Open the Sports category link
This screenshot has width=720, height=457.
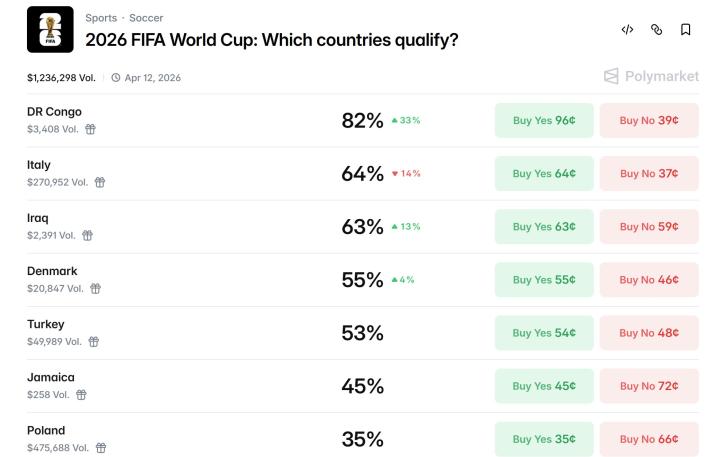coord(101,18)
